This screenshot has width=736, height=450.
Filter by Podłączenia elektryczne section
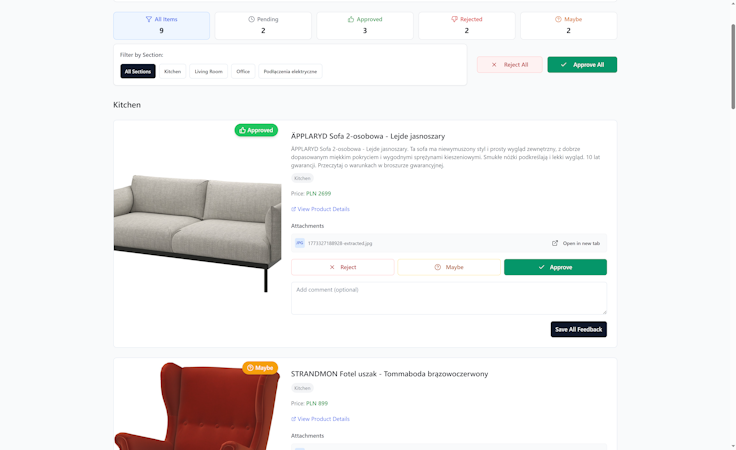coord(290,71)
